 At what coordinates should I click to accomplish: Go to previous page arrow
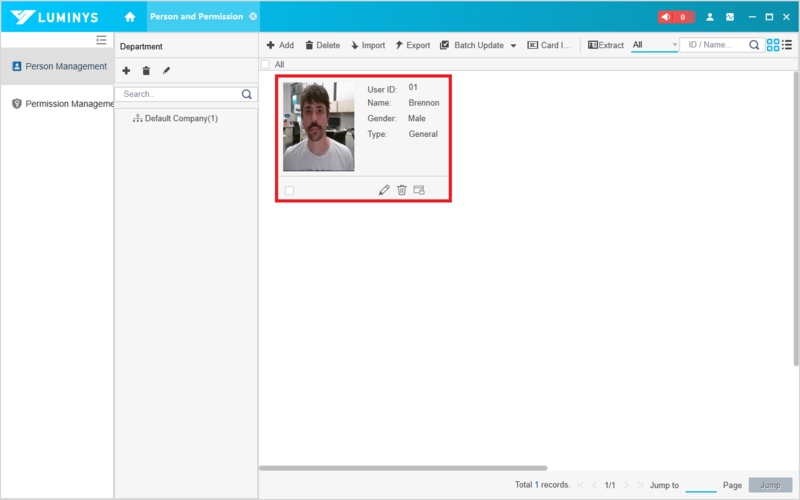click(594, 485)
